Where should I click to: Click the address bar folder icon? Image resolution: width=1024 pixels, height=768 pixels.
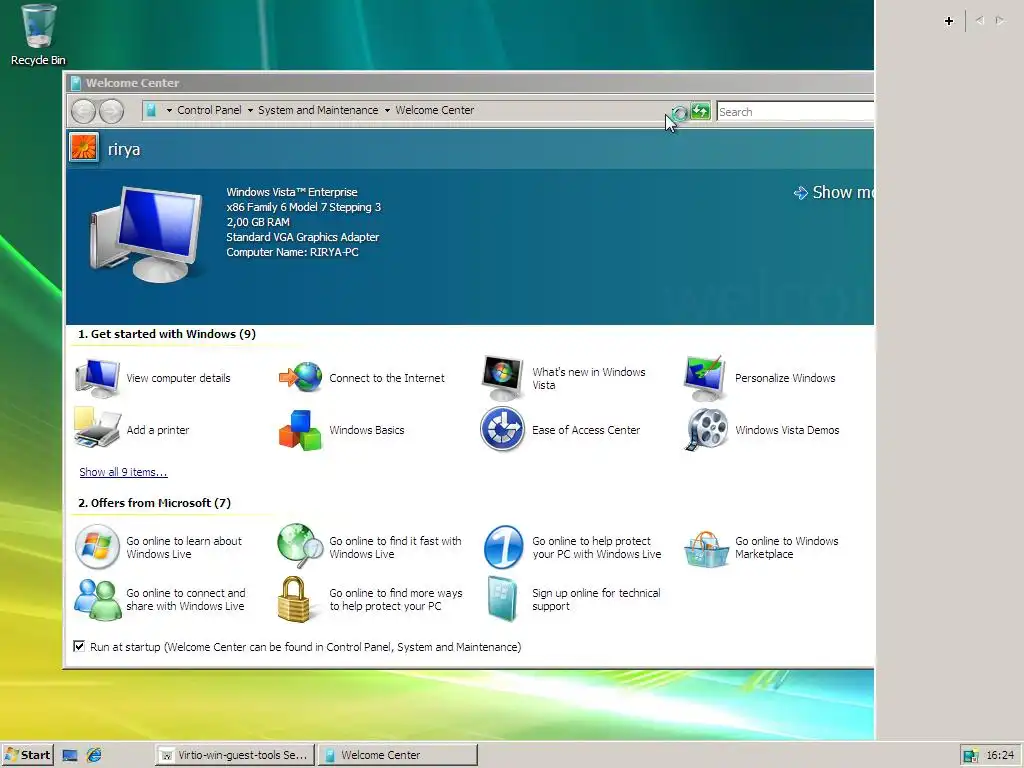[152, 110]
